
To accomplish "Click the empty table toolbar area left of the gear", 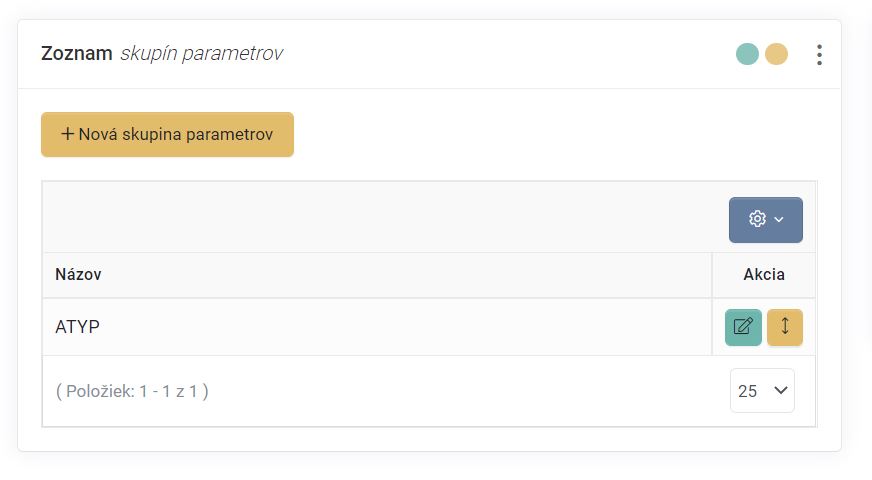I will 380,218.
